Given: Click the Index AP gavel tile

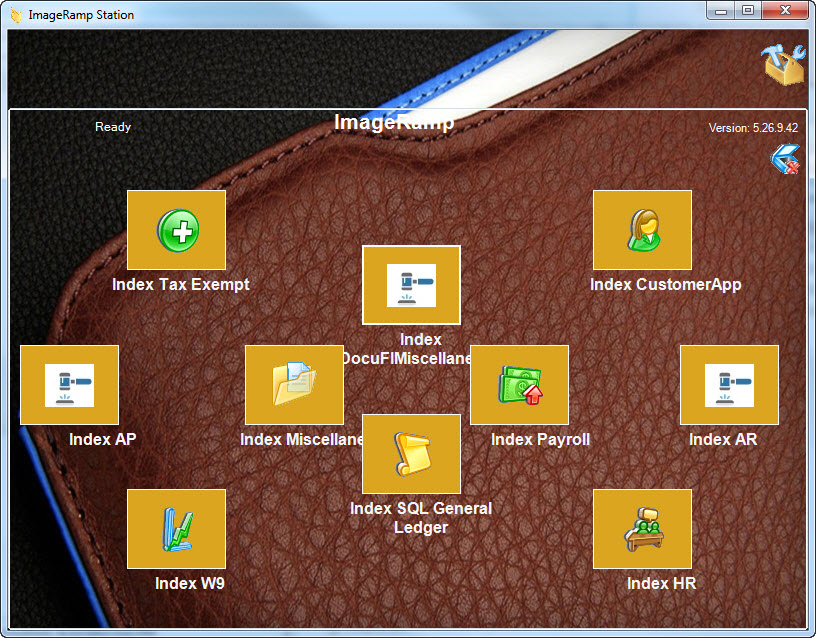Looking at the screenshot, I should tap(70, 385).
